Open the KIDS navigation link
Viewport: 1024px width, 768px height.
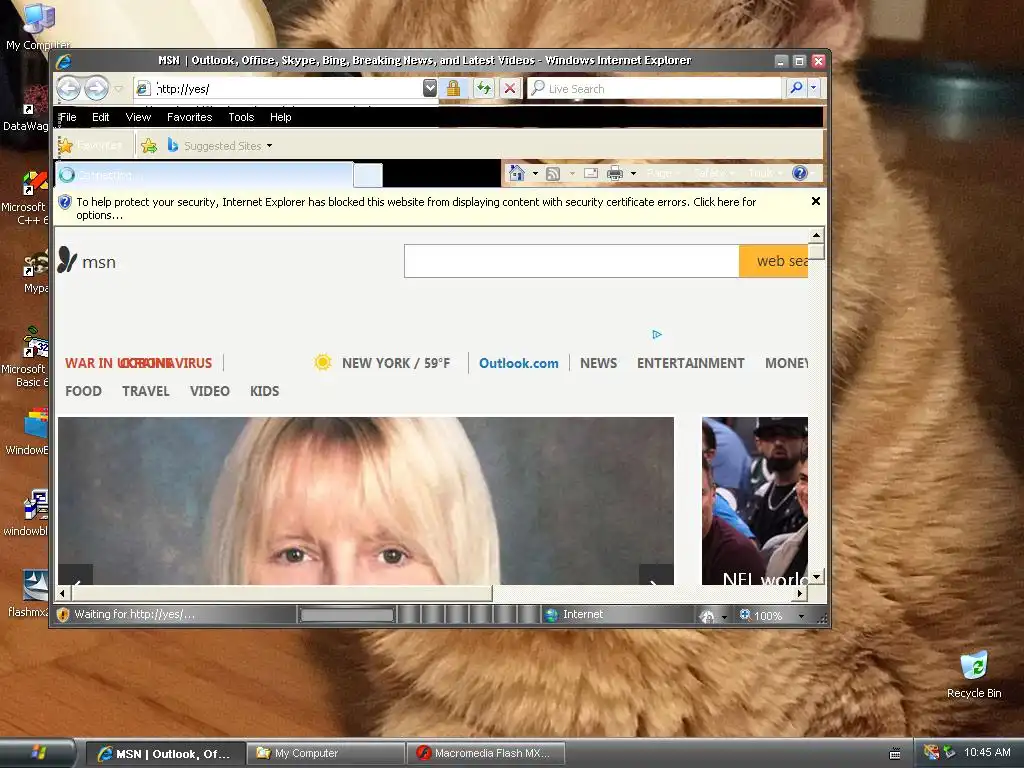tap(264, 391)
